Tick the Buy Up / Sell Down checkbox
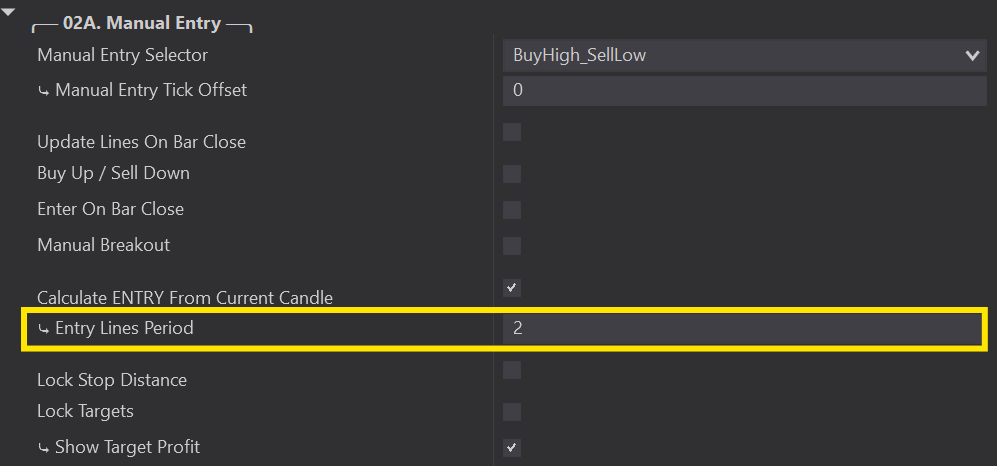Image resolution: width=997 pixels, height=466 pixels. point(512,174)
